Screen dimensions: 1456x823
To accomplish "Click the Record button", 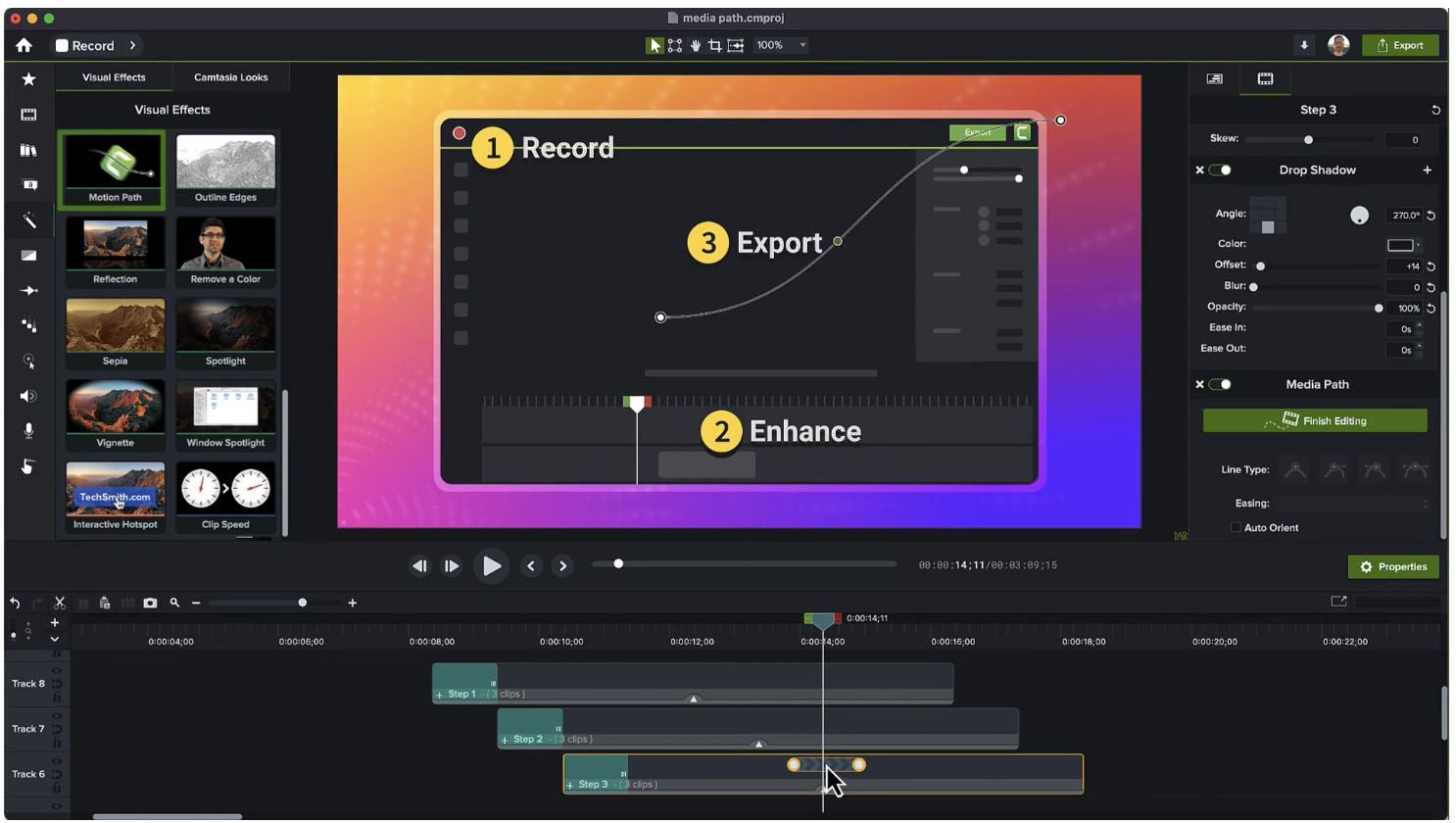I will click(84, 45).
